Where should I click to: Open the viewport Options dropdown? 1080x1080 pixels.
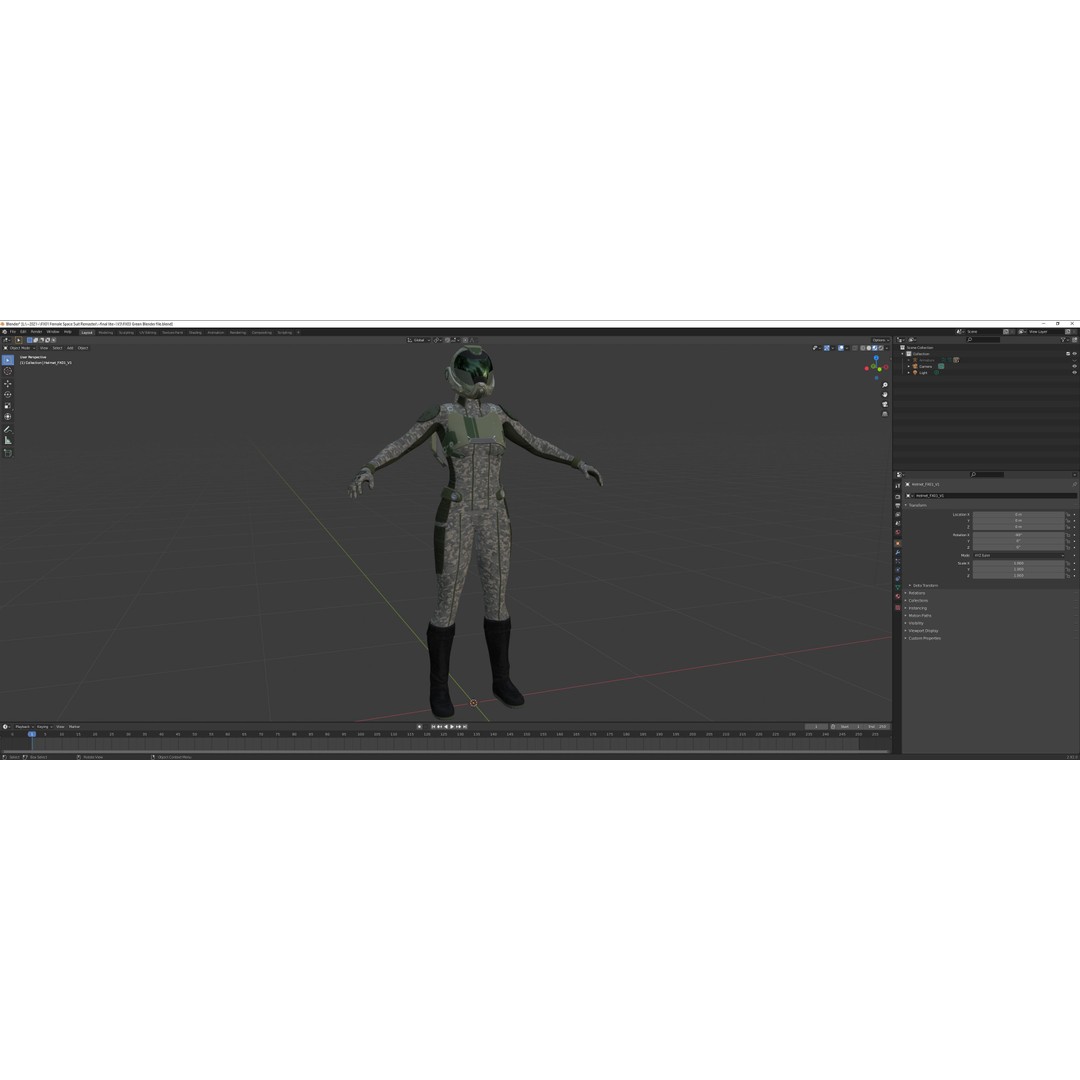pyautogui.click(x=880, y=340)
